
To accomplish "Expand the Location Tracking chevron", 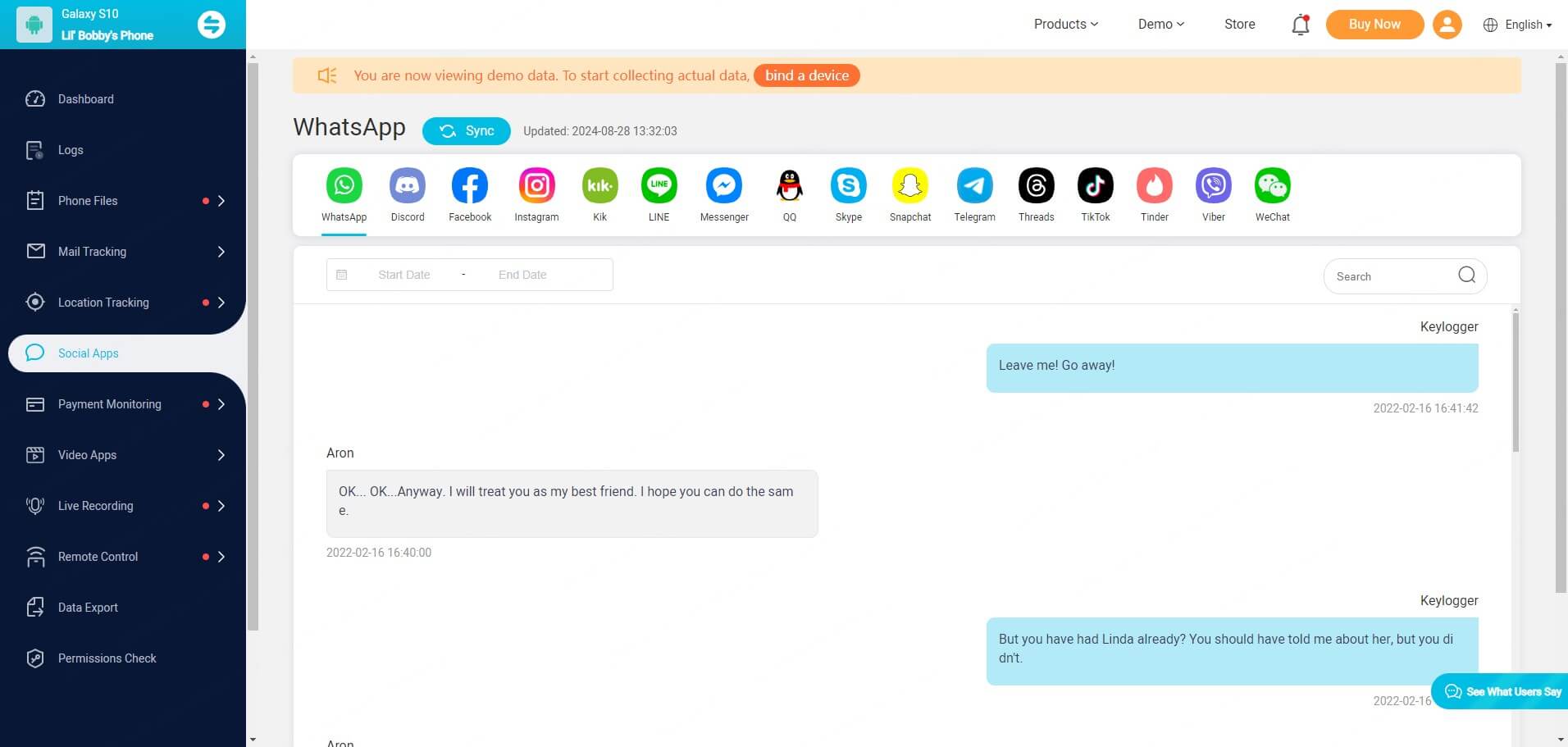I will tap(221, 303).
